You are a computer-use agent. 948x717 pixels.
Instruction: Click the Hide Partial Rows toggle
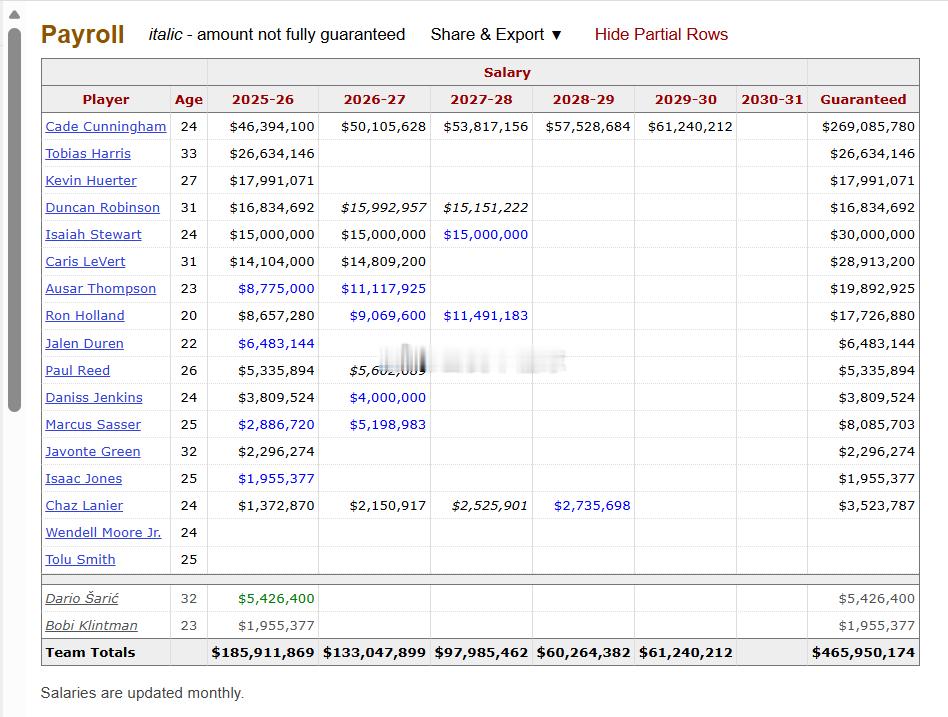[x=661, y=34]
